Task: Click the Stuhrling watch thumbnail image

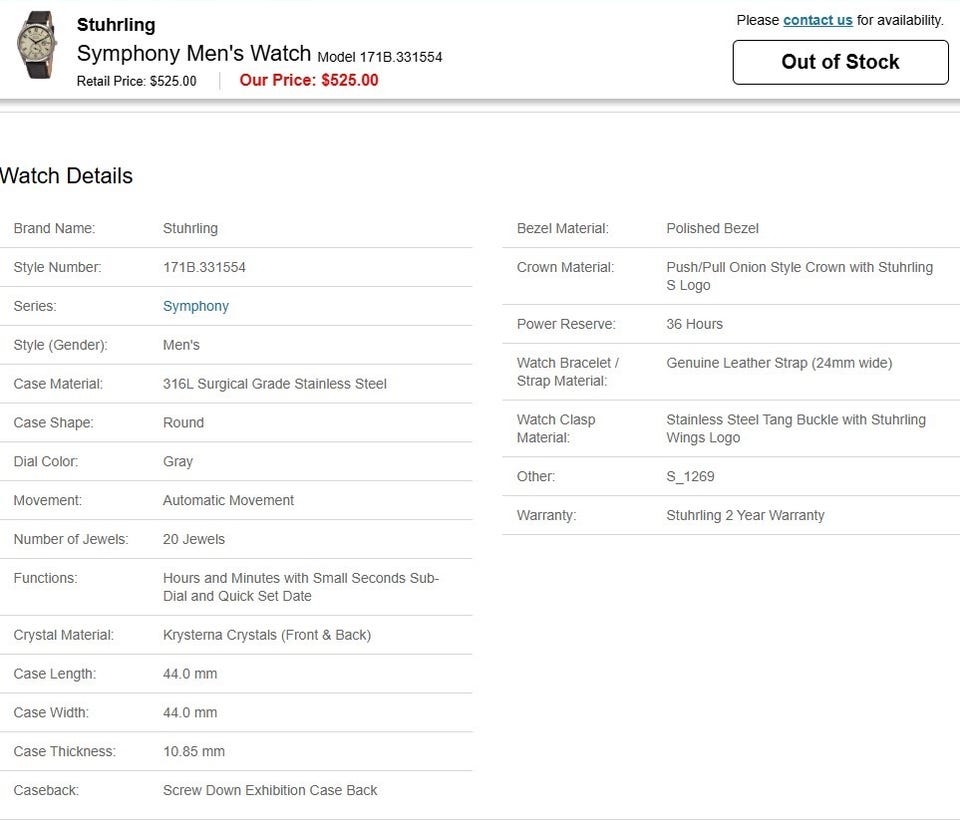Action: (x=37, y=45)
